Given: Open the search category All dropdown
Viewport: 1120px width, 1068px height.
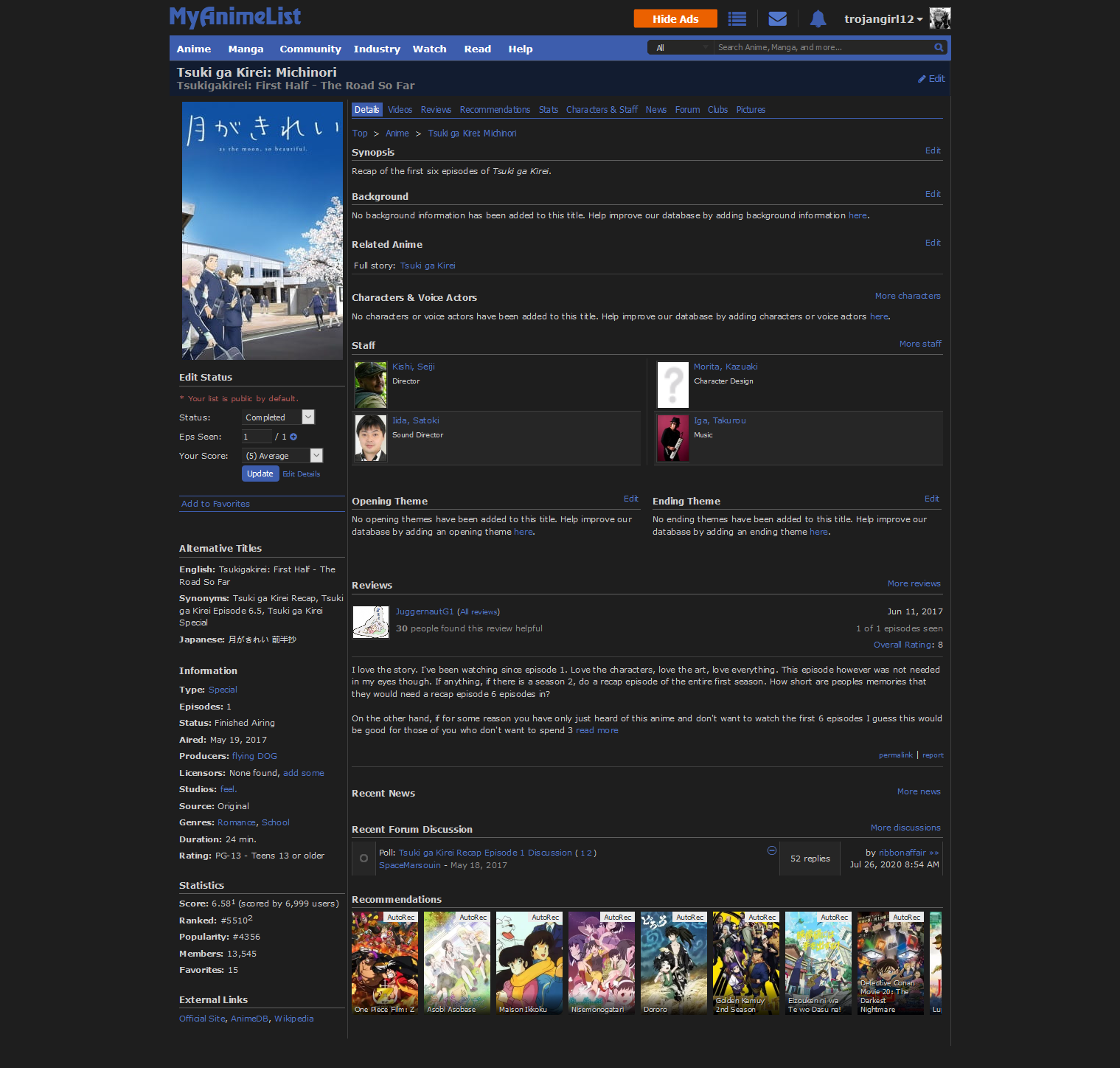Looking at the screenshot, I should pos(681,47).
